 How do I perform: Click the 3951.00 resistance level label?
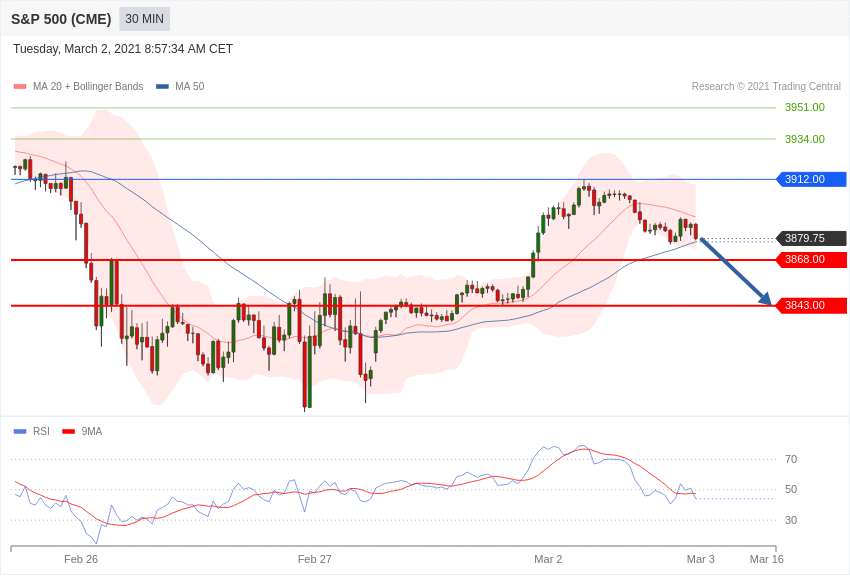(x=804, y=107)
